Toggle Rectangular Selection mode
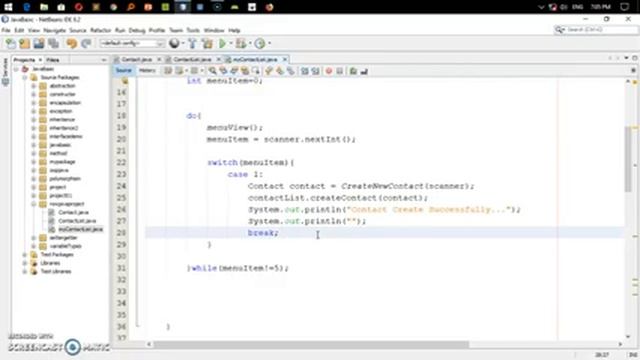This screenshot has width=640, height=360. (256, 71)
